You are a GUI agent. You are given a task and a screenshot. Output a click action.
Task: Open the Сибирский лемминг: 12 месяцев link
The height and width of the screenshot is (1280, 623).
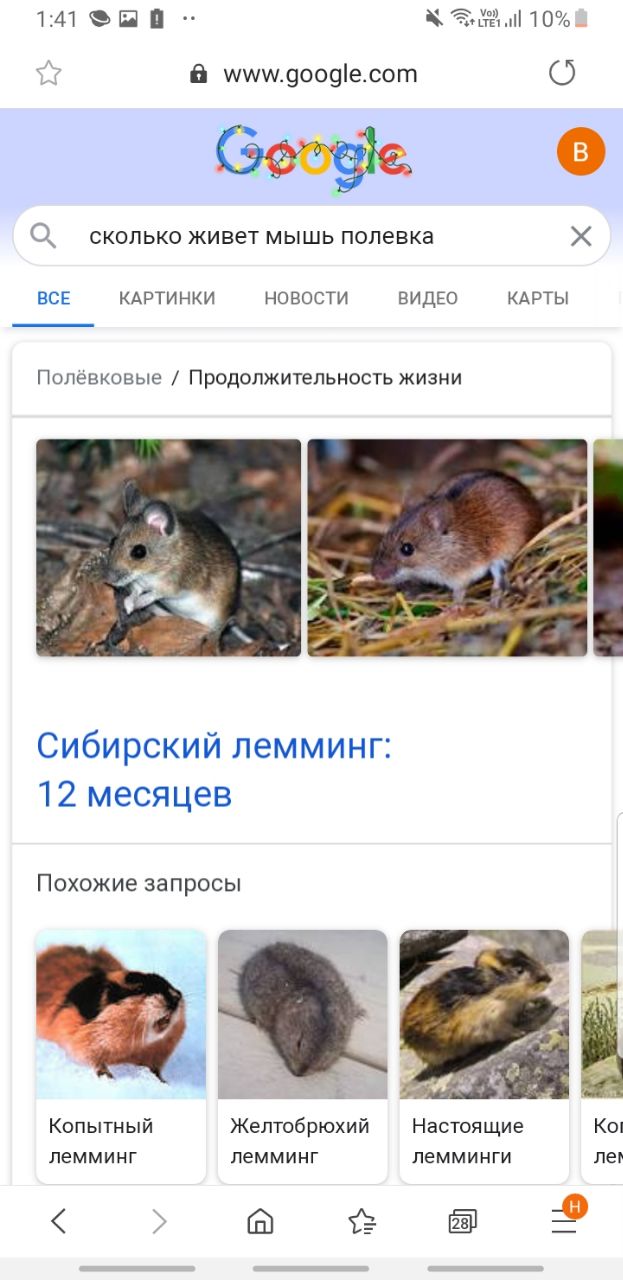[214, 769]
